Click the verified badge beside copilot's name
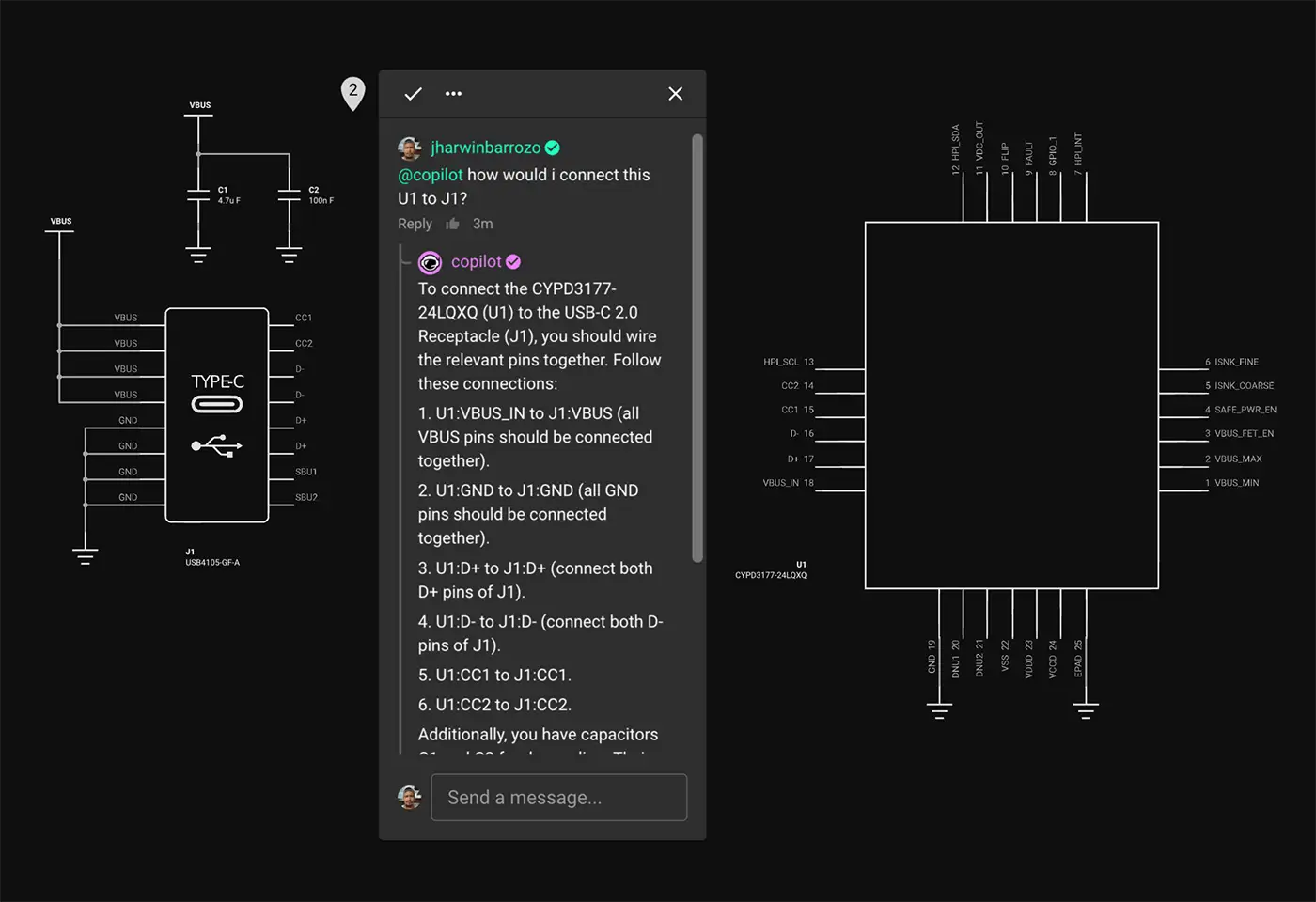1316x902 pixels. 512,261
